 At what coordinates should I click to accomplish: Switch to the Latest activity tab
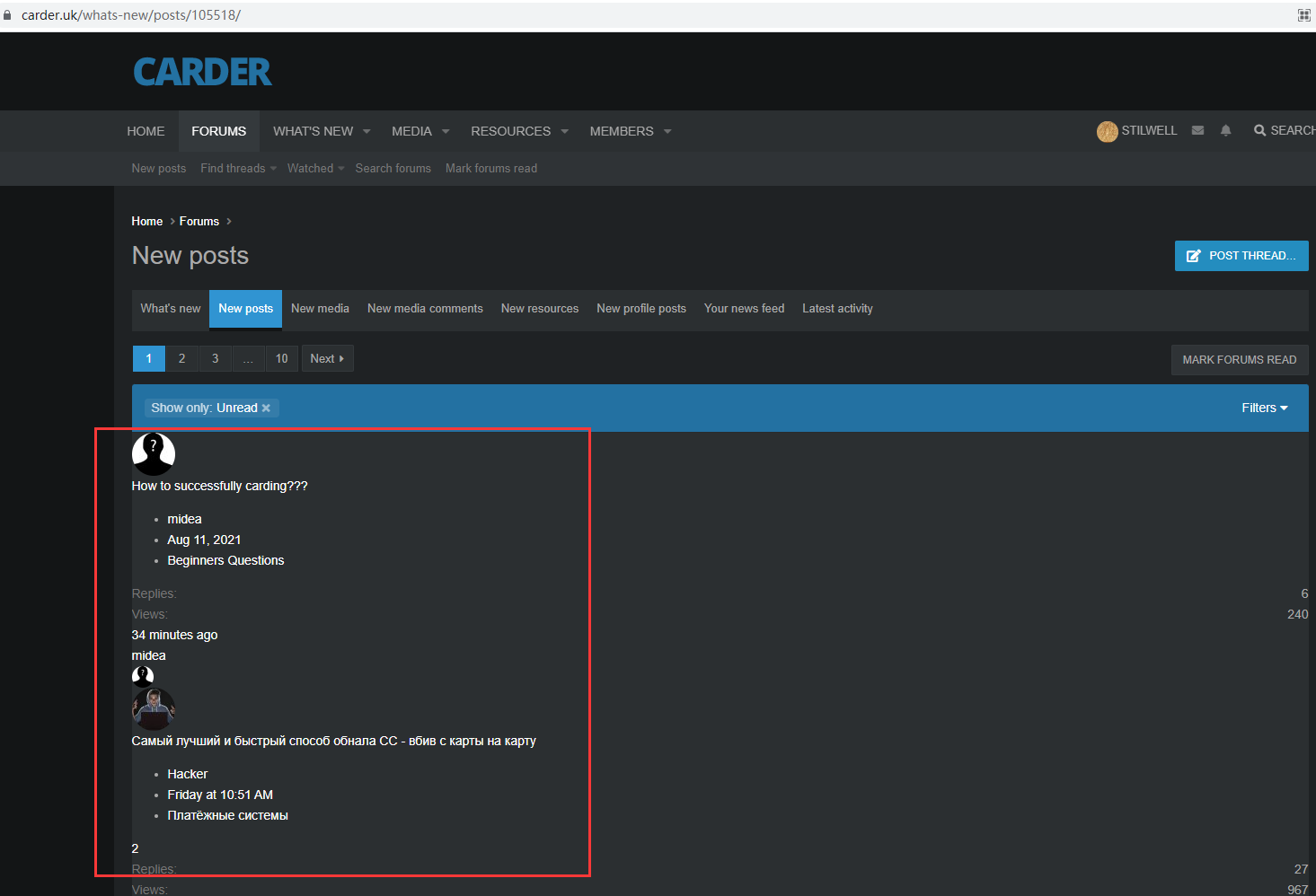(x=836, y=309)
